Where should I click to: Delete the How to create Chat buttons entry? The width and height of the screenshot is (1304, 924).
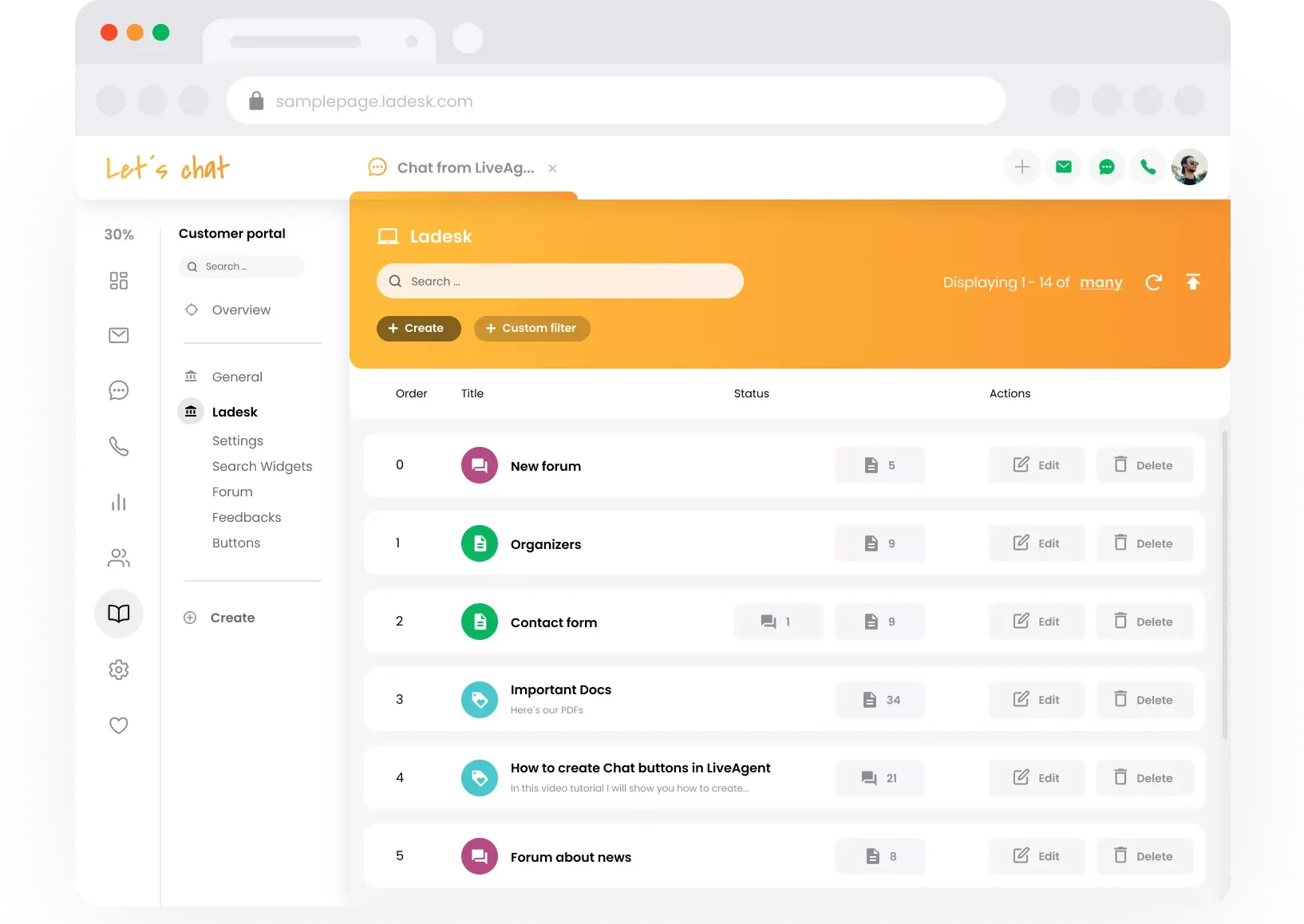(1145, 778)
